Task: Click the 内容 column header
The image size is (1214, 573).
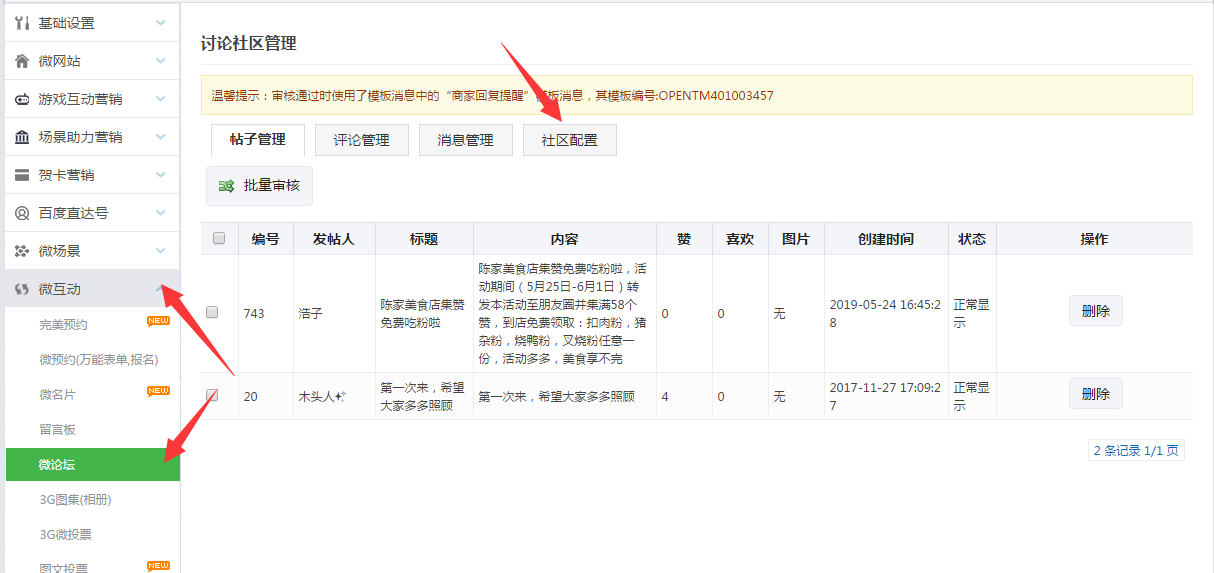Action: click(x=565, y=240)
